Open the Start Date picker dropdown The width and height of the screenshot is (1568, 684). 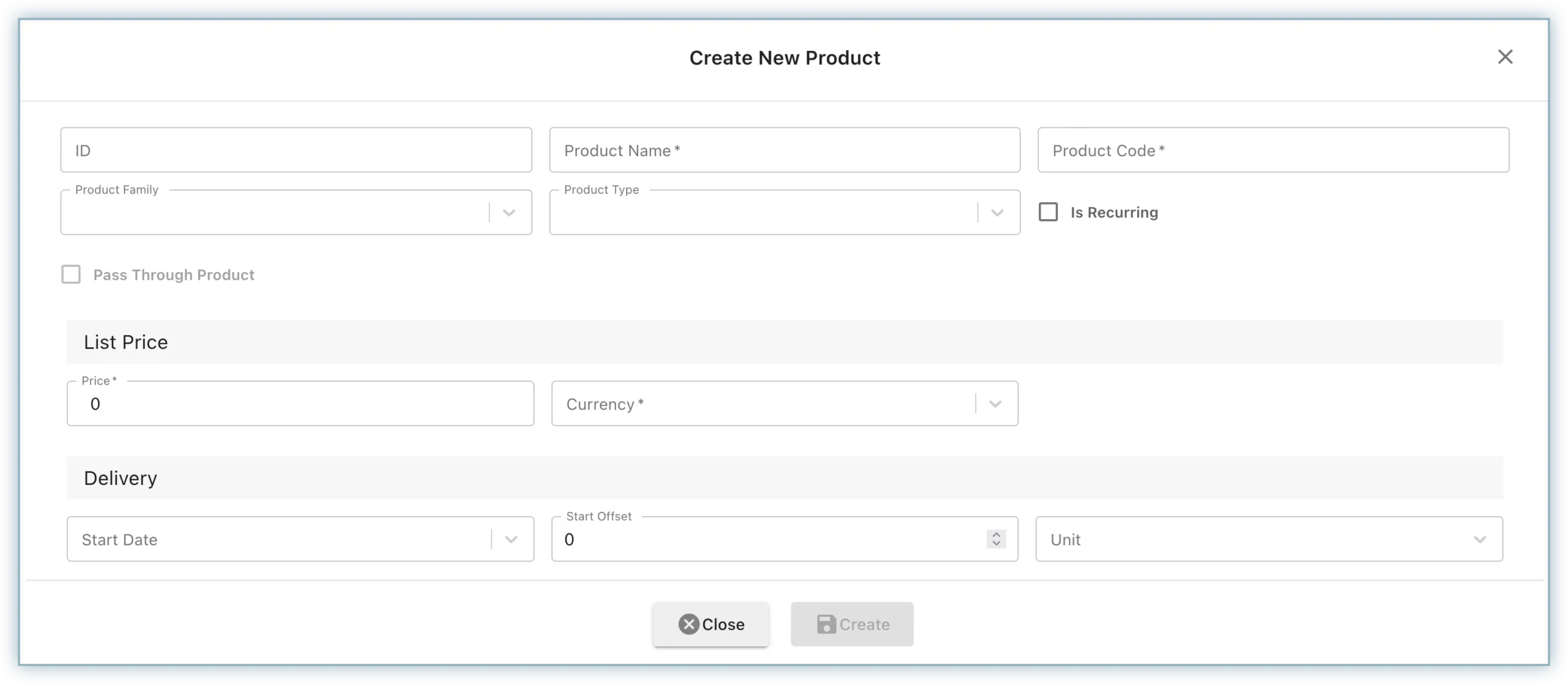point(512,539)
